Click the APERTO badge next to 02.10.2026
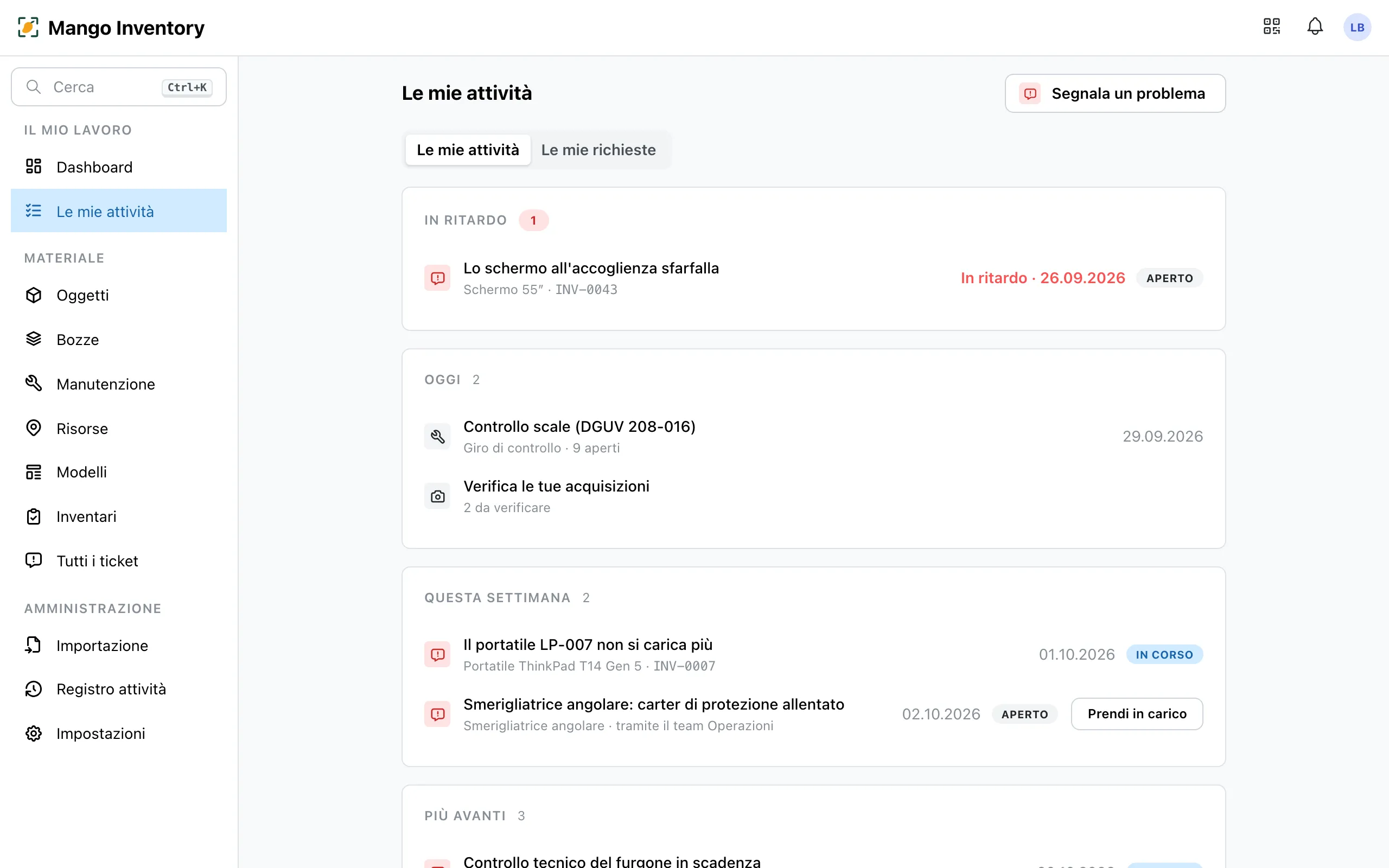 (1024, 714)
